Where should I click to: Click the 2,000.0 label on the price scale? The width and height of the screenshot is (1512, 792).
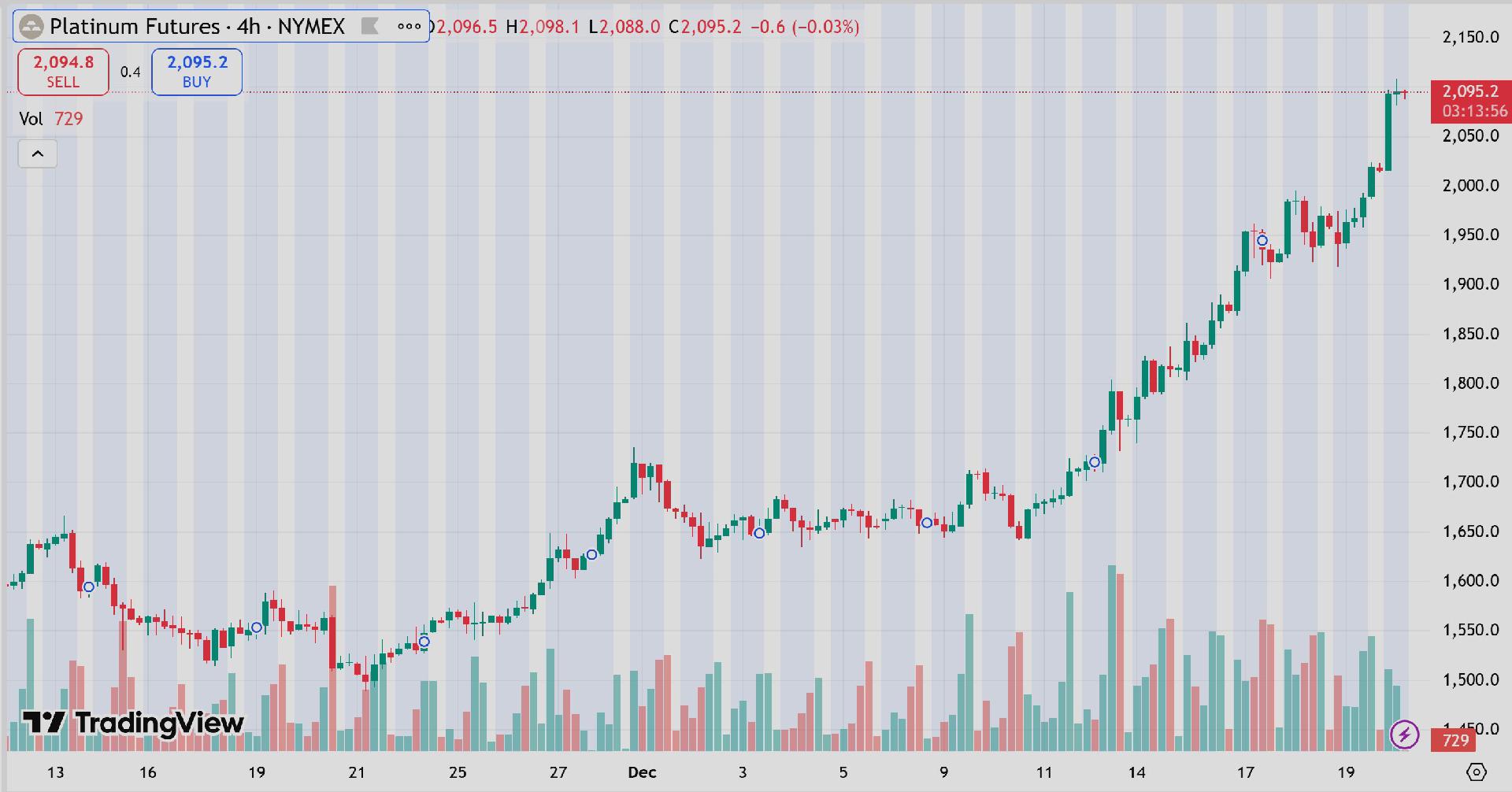pyautogui.click(x=1470, y=185)
